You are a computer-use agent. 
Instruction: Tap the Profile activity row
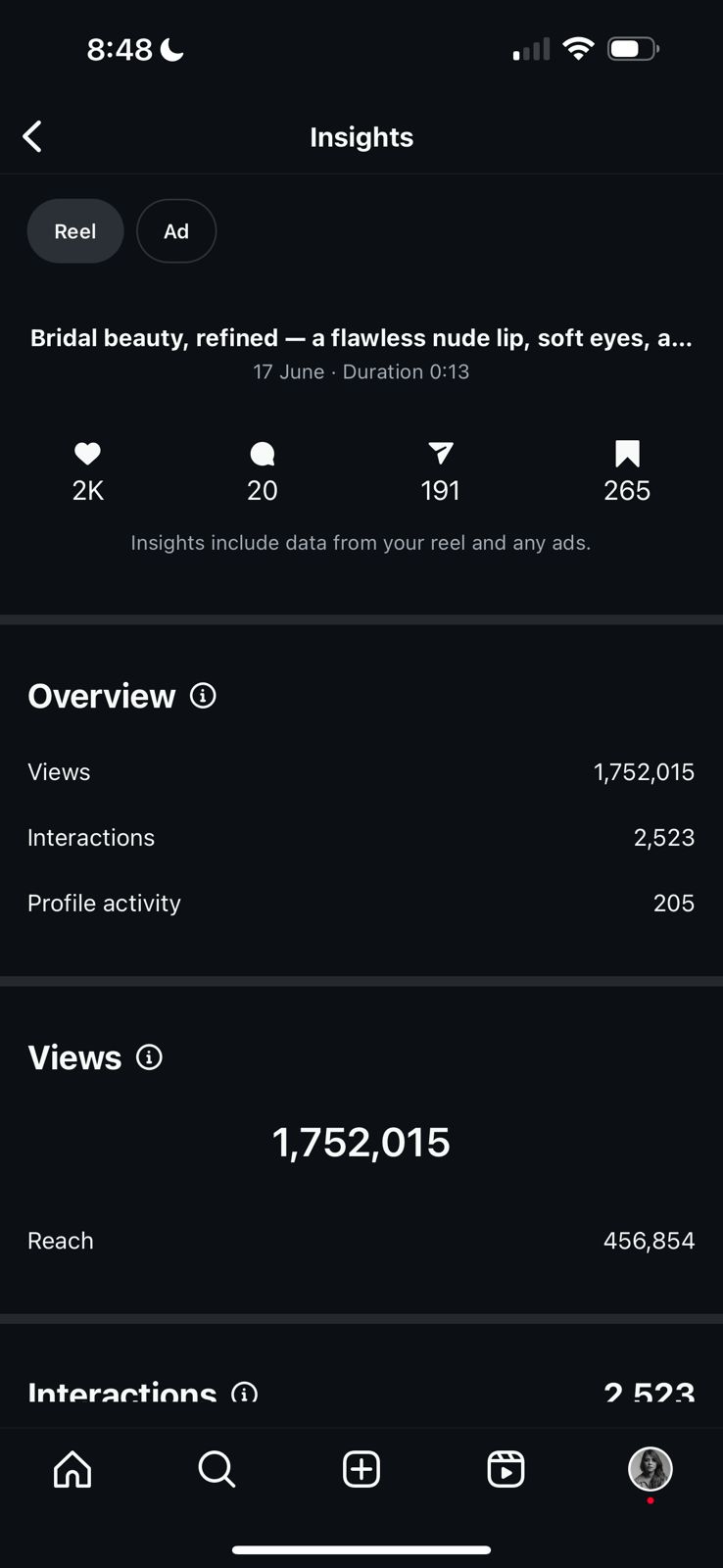click(361, 904)
